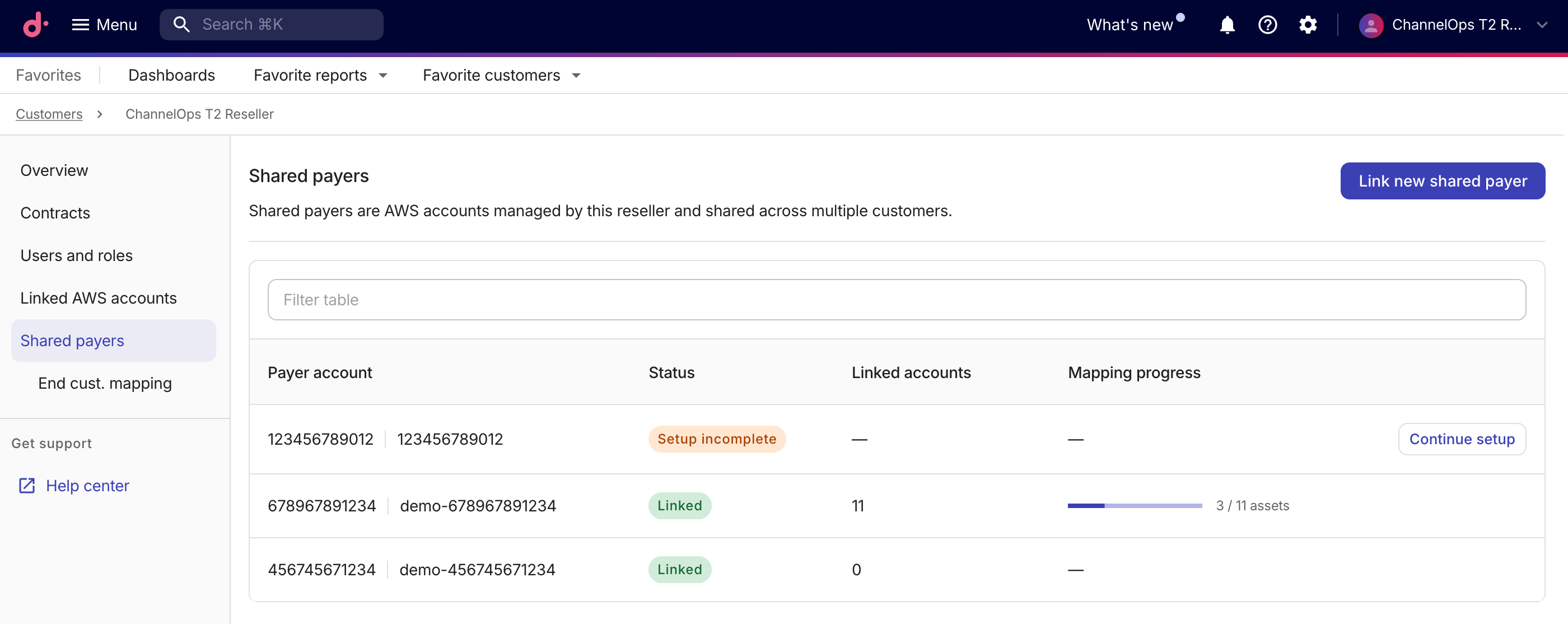Click the Payer account column header
This screenshot has width=1568, height=624.
[320, 372]
